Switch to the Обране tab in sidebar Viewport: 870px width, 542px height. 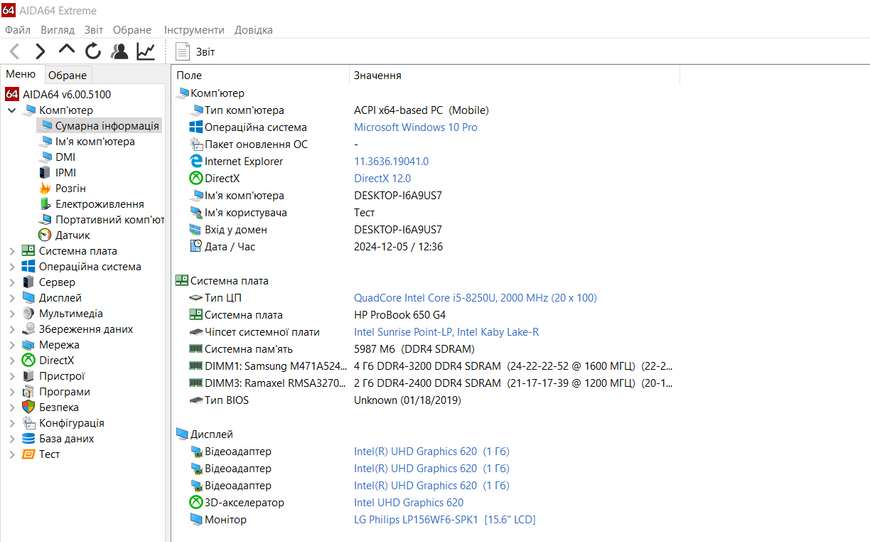tap(67, 75)
